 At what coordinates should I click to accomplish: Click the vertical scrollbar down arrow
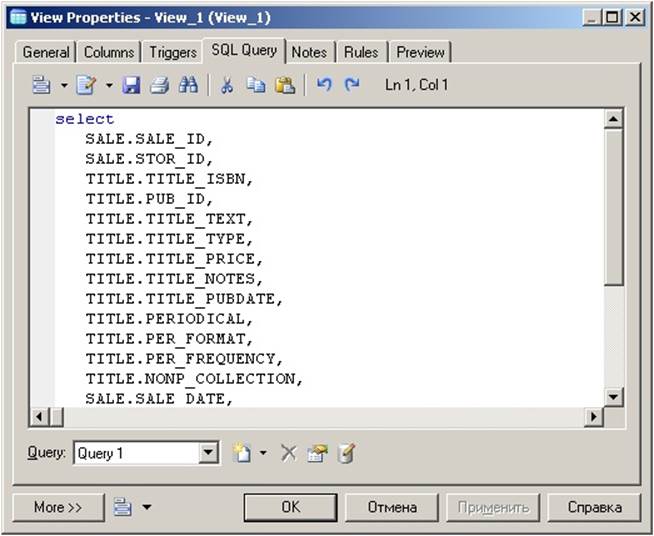(x=613, y=397)
